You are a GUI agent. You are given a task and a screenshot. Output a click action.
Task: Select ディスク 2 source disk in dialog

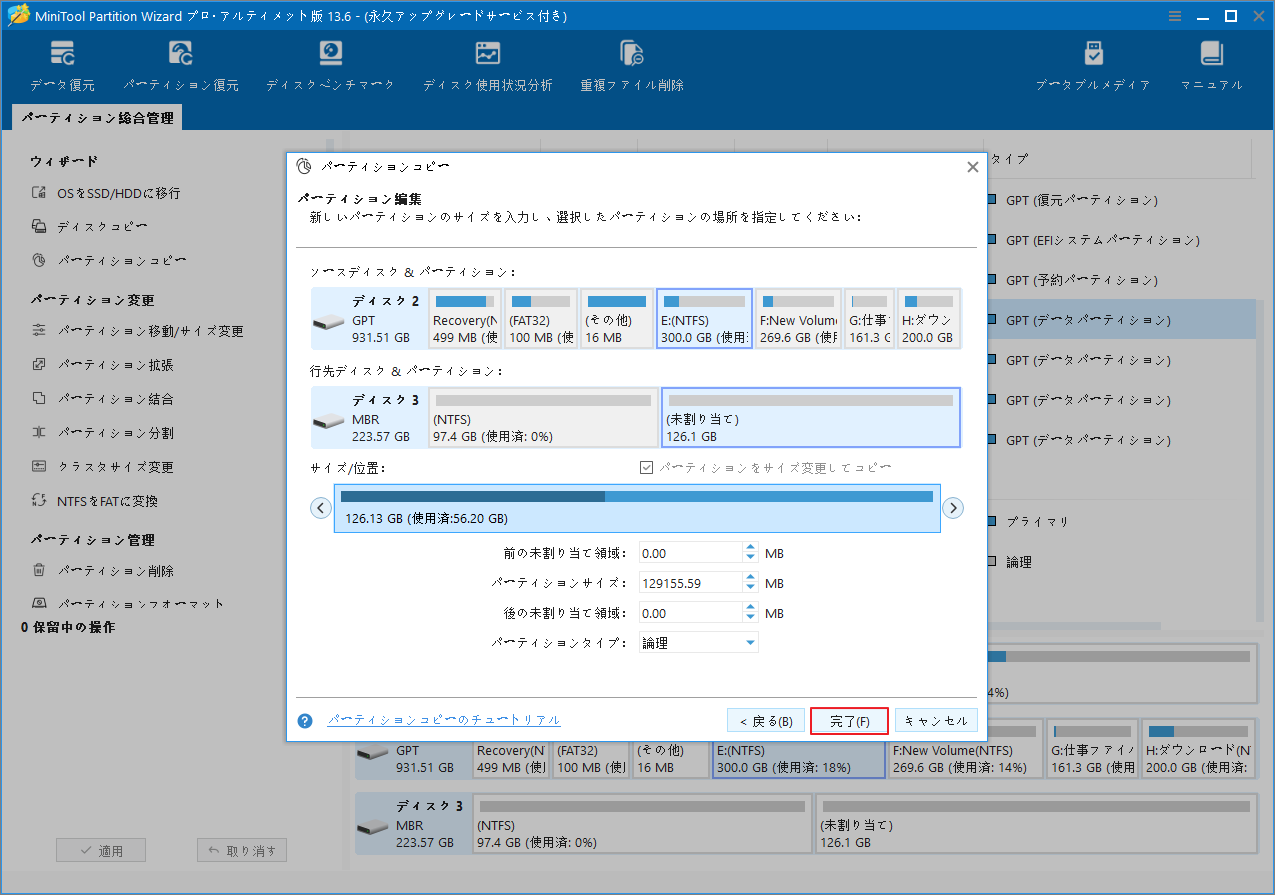tap(369, 318)
